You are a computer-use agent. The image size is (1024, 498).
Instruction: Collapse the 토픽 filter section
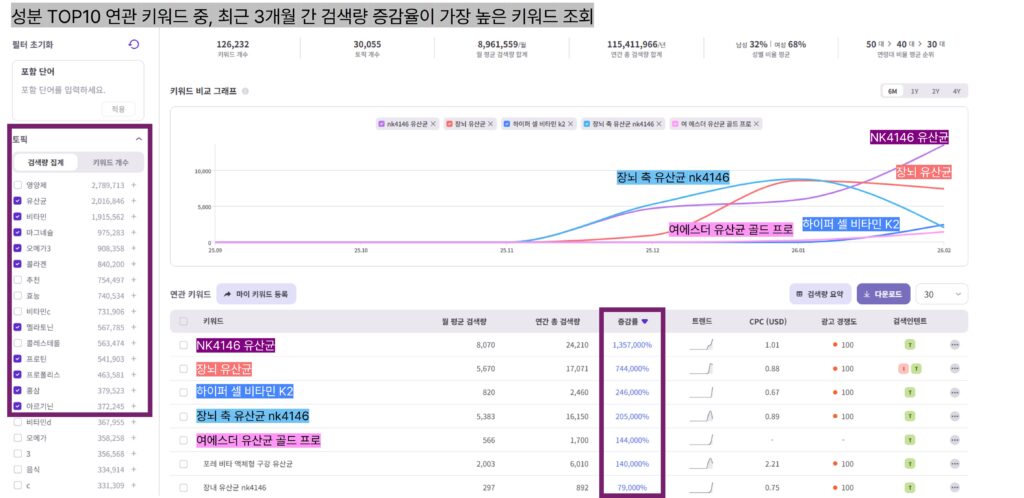(x=138, y=139)
